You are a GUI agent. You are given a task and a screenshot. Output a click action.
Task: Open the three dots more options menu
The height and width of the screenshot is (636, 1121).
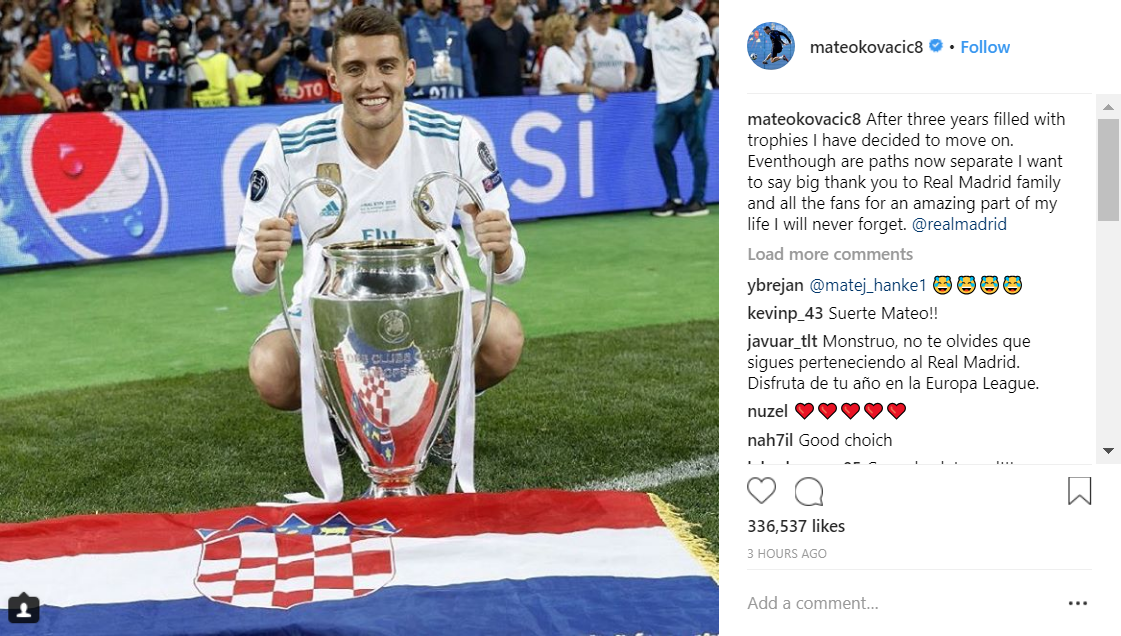click(x=1077, y=603)
